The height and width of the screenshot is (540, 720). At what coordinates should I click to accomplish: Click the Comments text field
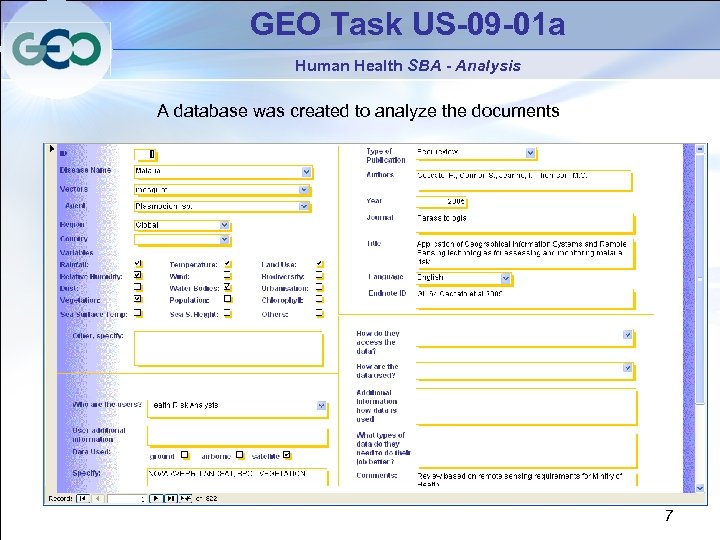pos(526,478)
